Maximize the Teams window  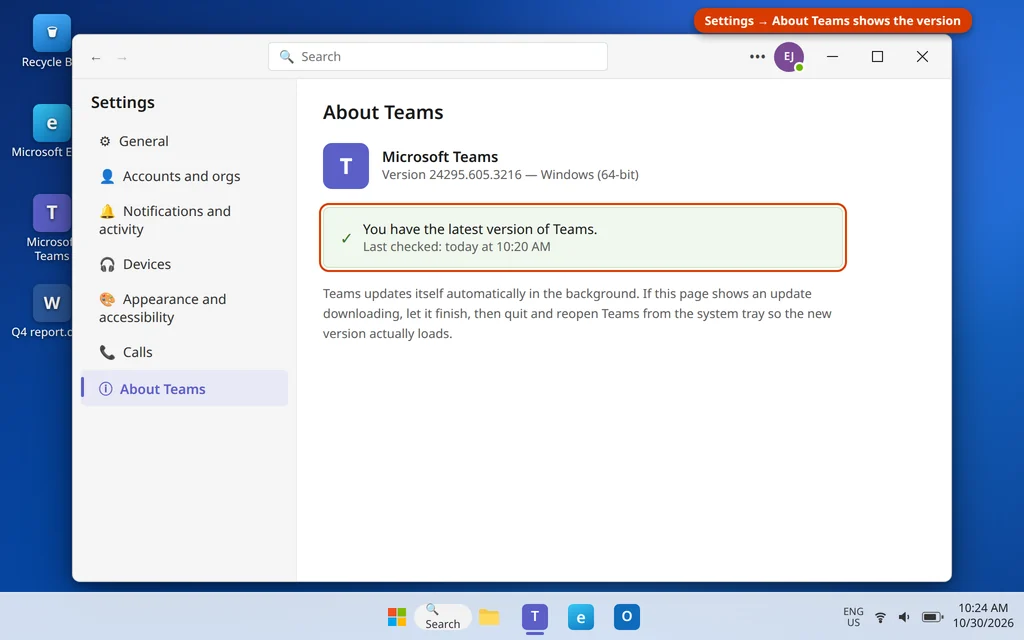[x=877, y=57]
